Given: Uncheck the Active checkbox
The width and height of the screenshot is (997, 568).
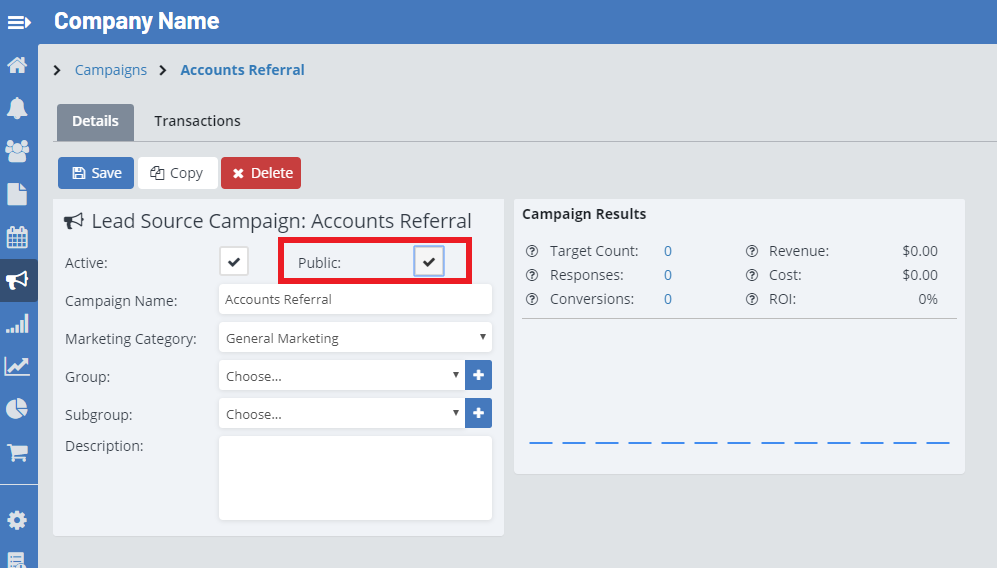Looking at the screenshot, I should [x=234, y=262].
